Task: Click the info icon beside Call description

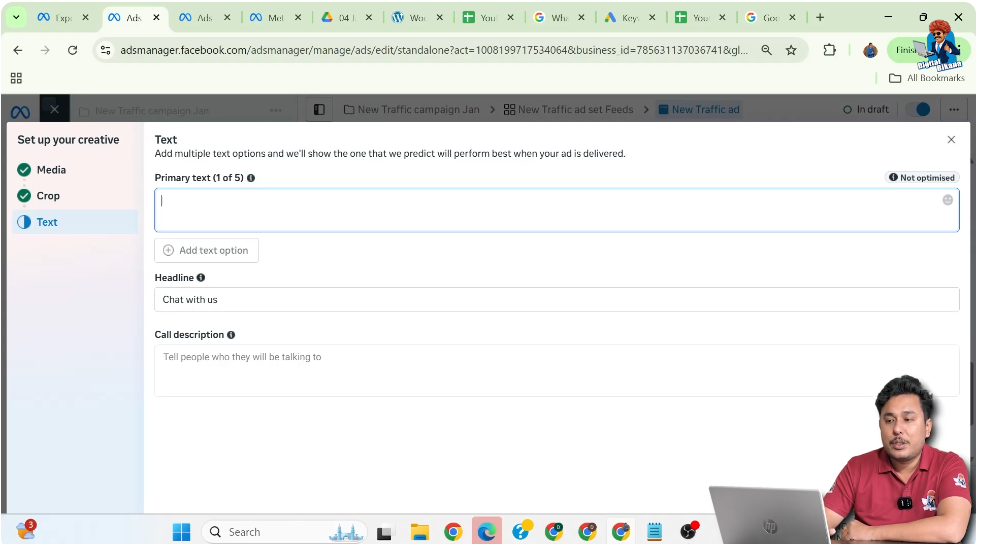Action: tap(232, 335)
